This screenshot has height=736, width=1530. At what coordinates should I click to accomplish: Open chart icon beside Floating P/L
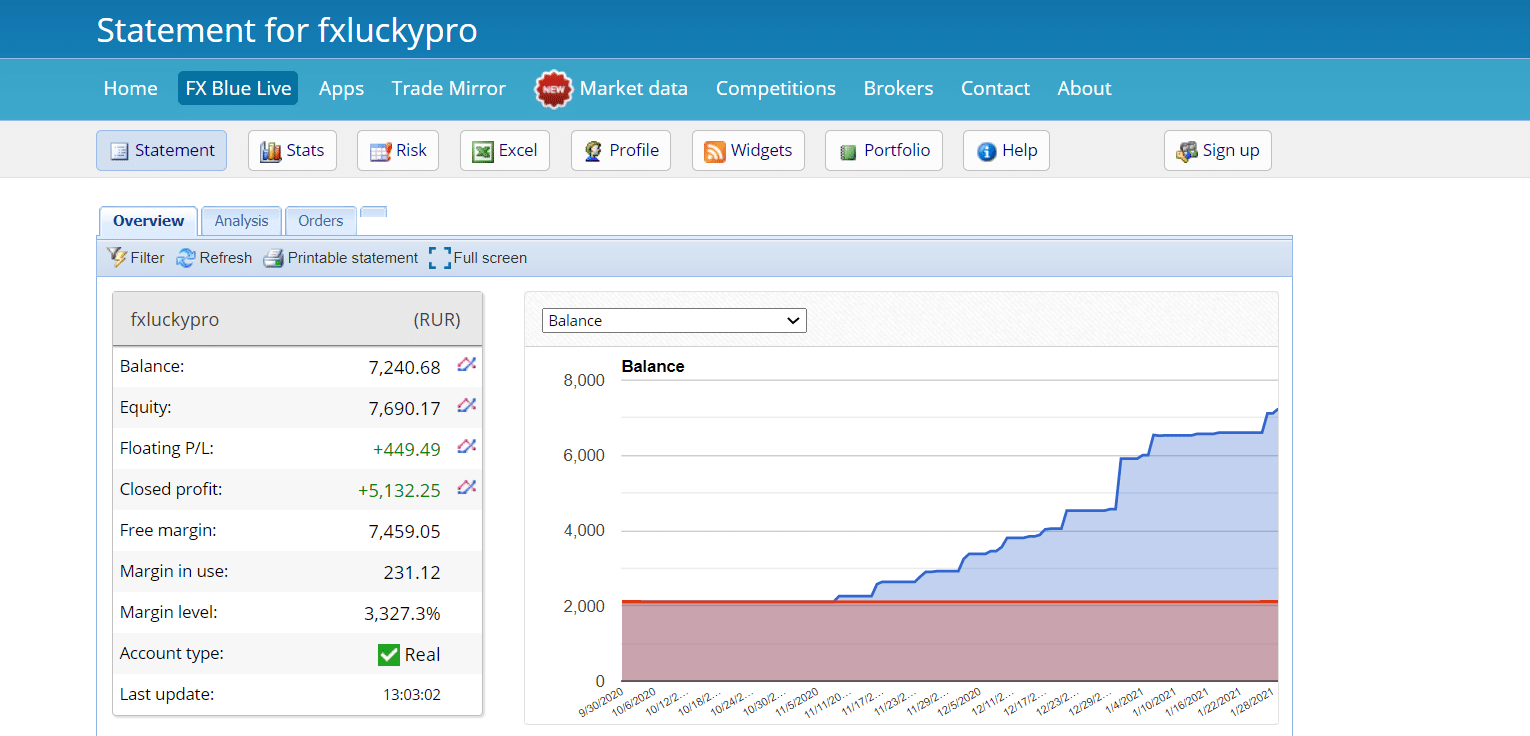[x=466, y=447]
